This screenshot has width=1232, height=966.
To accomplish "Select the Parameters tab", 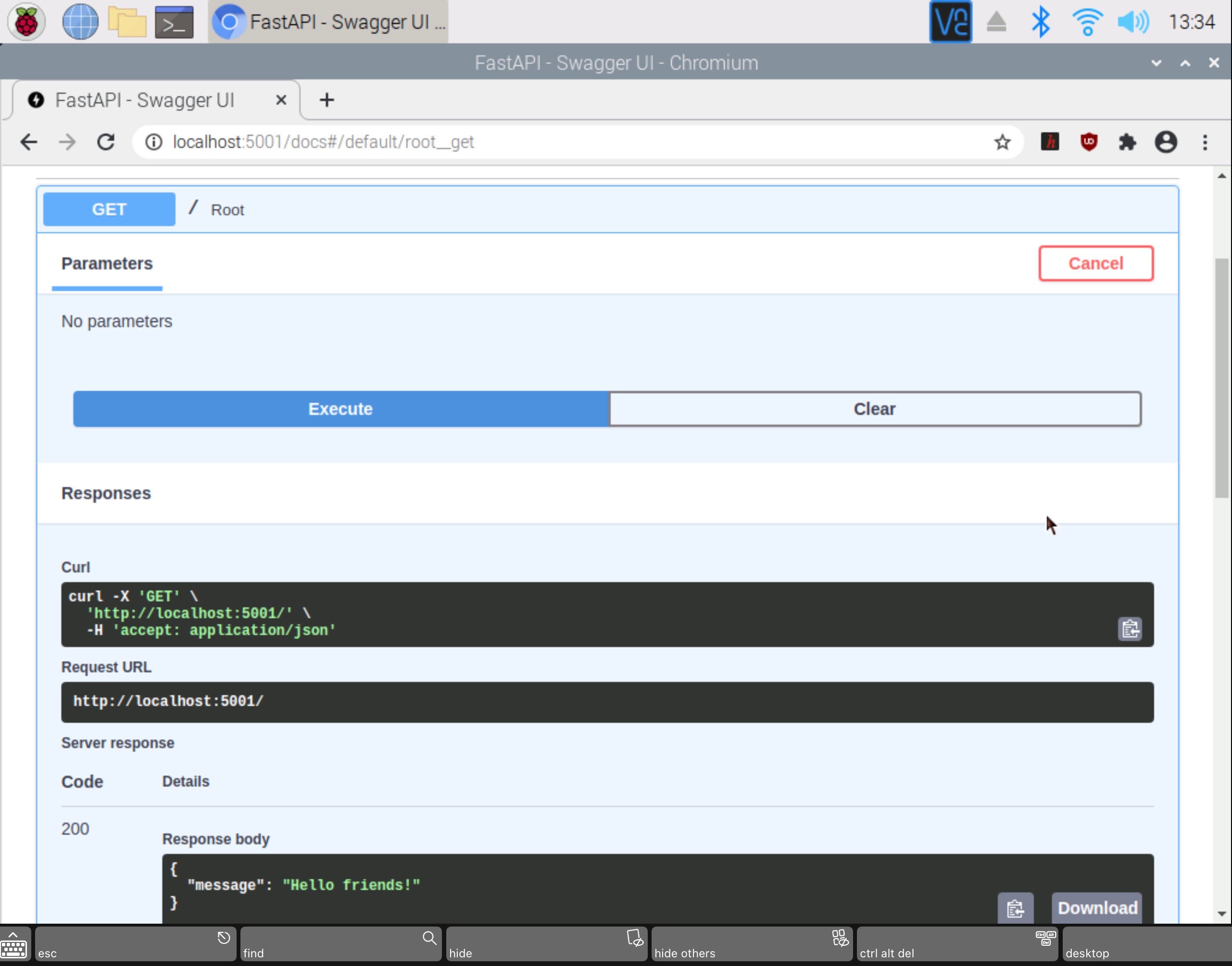I will pyautogui.click(x=107, y=264).
